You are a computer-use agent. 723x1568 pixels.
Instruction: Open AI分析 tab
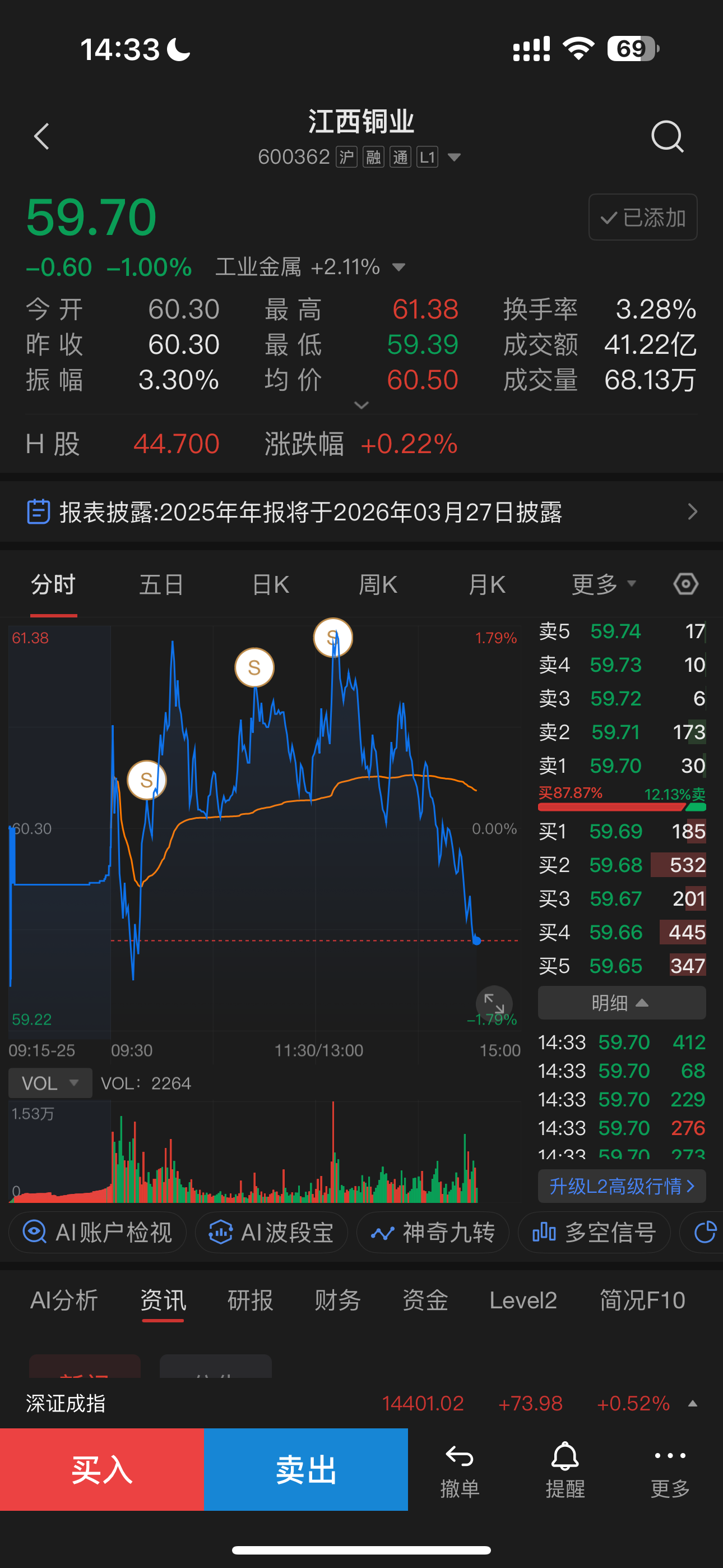(64, 1300)
